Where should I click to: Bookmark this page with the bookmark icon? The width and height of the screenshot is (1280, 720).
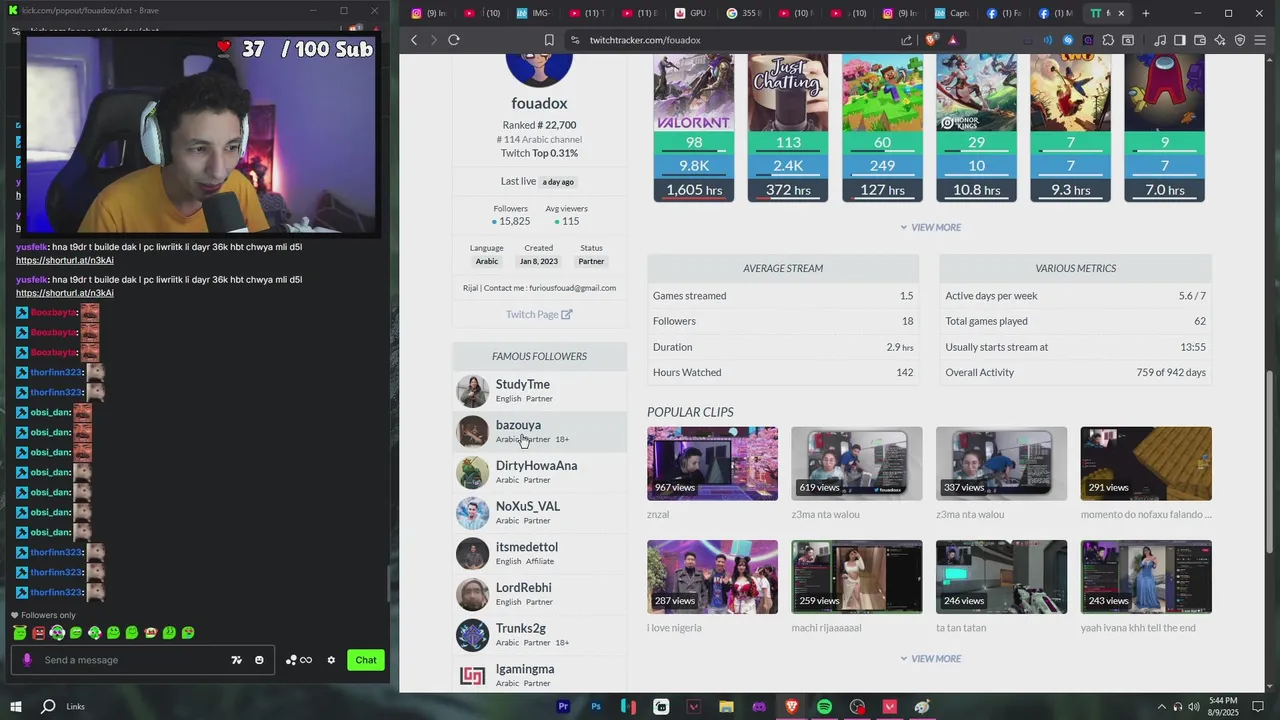[x=549, y=40]
